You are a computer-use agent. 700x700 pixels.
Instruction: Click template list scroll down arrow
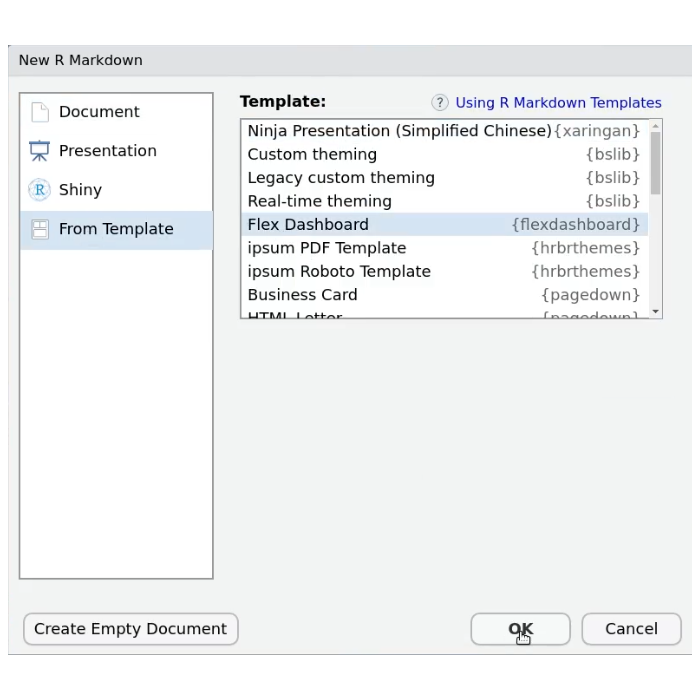point(656,312)
